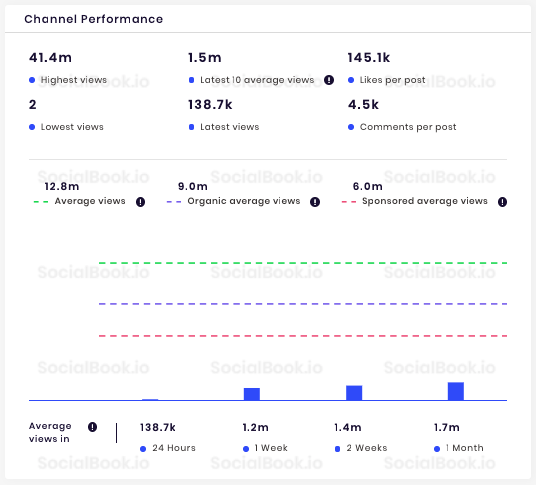The width and height of the screenshot is (536, 485).
Task: Click the Lowest views label
Action: tap(72, 127)
